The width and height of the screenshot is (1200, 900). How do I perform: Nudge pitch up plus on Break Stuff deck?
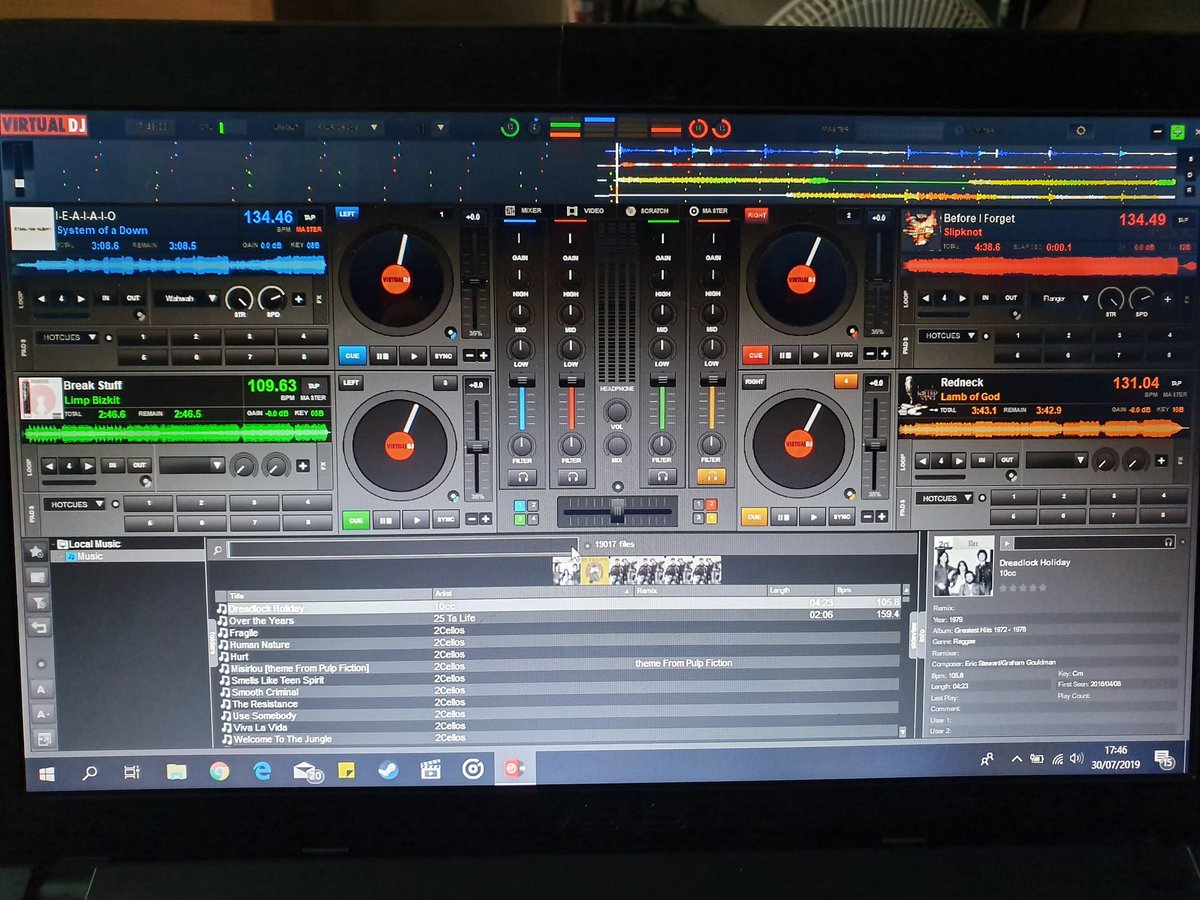485,519
